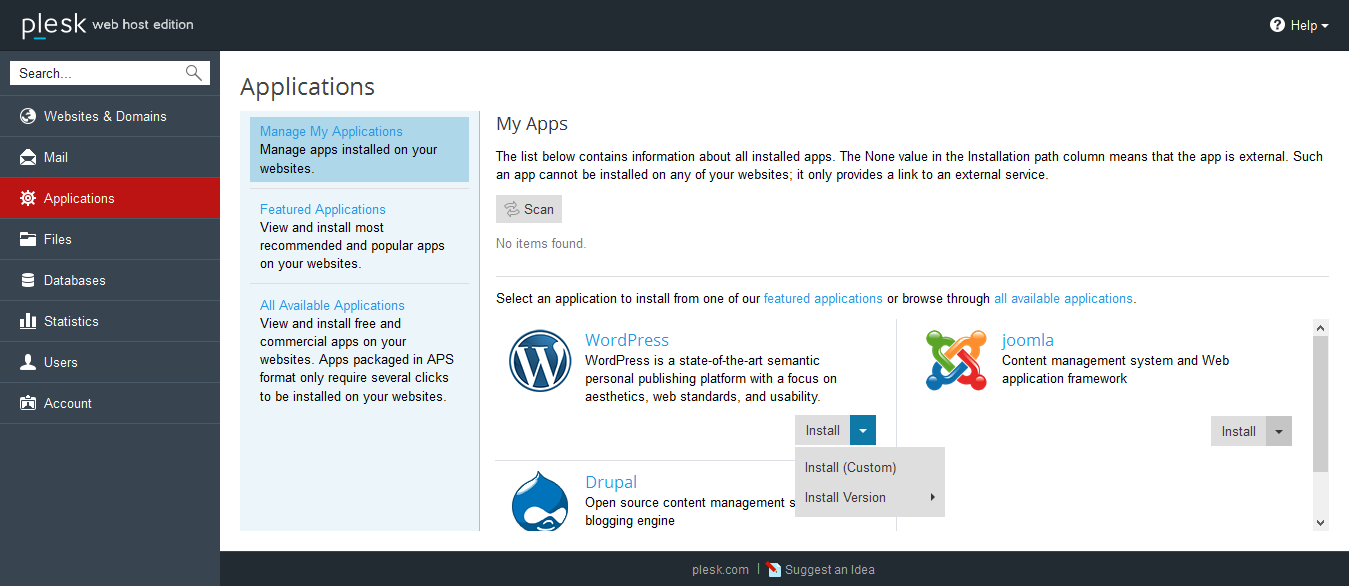Open the featured applications link
The height and width of the screenshot is (586, 1349).
pos(822,298)
